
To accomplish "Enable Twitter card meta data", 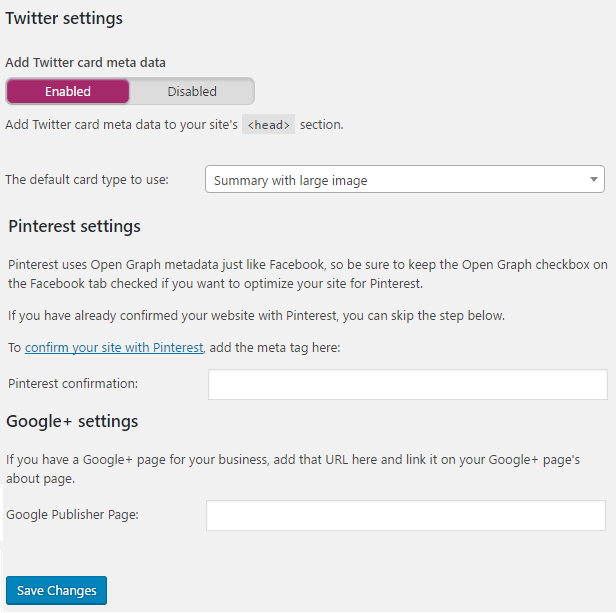I will point(68,91).
